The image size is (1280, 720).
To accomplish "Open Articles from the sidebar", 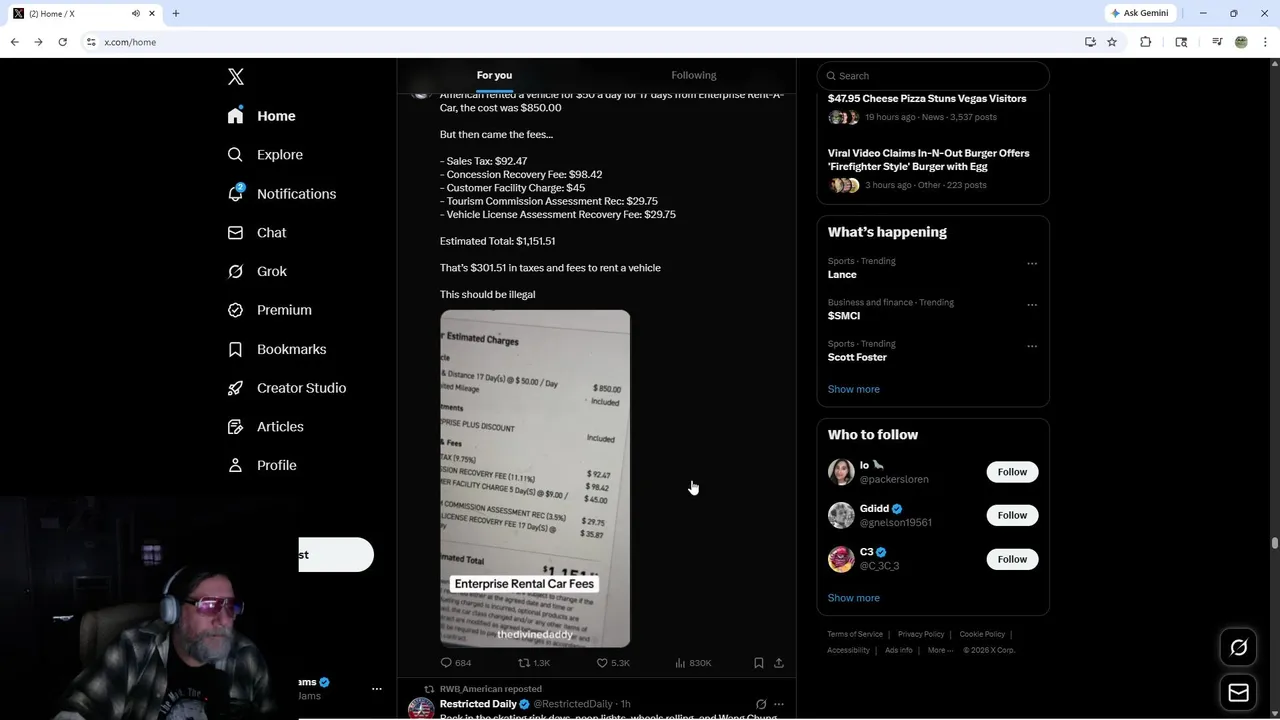I will [266, 426].
